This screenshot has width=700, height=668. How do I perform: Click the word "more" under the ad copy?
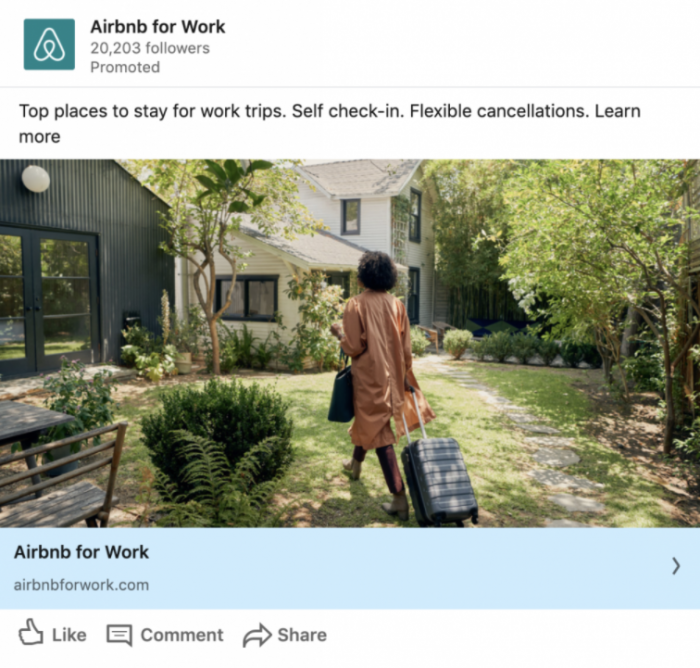39,137
